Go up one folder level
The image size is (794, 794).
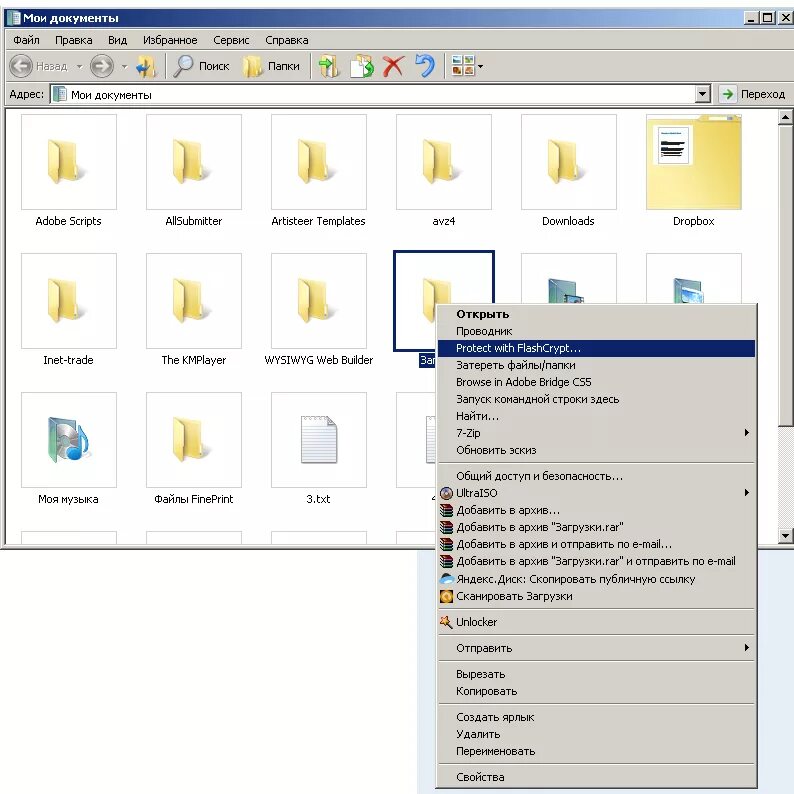tap(147, 66)
